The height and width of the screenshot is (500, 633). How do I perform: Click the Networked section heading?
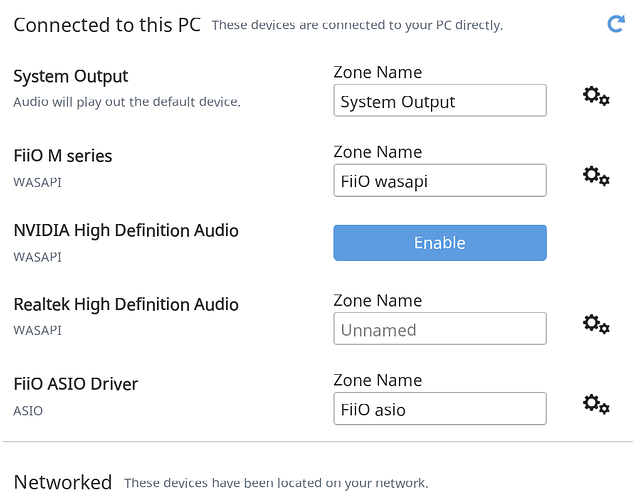[x=63, y=482]
